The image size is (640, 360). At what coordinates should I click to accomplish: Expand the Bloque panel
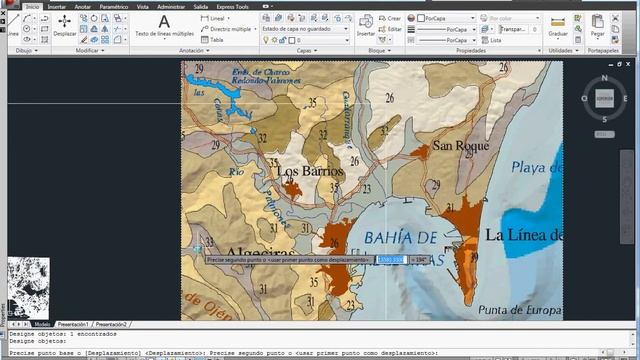coord(380,51)
